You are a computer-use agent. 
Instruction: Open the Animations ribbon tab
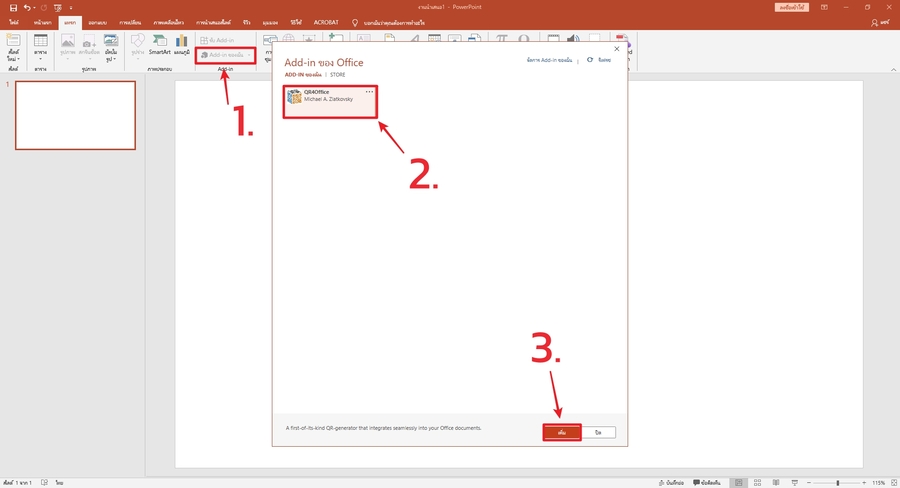tap(169, 23)
